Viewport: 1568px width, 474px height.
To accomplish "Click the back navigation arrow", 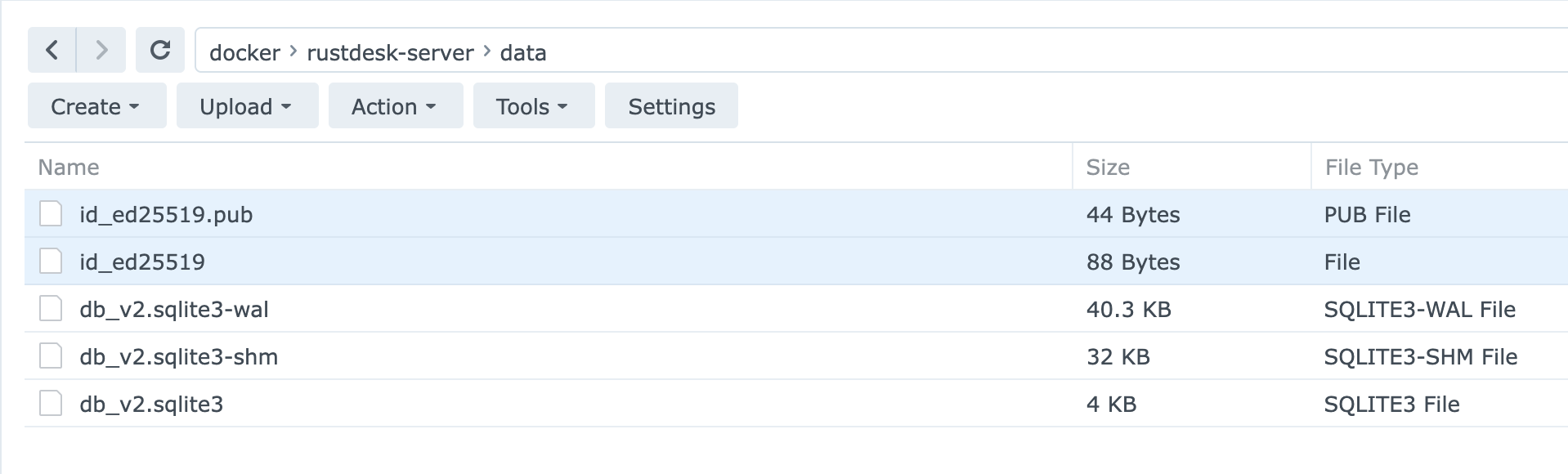I will coord(51,50).
